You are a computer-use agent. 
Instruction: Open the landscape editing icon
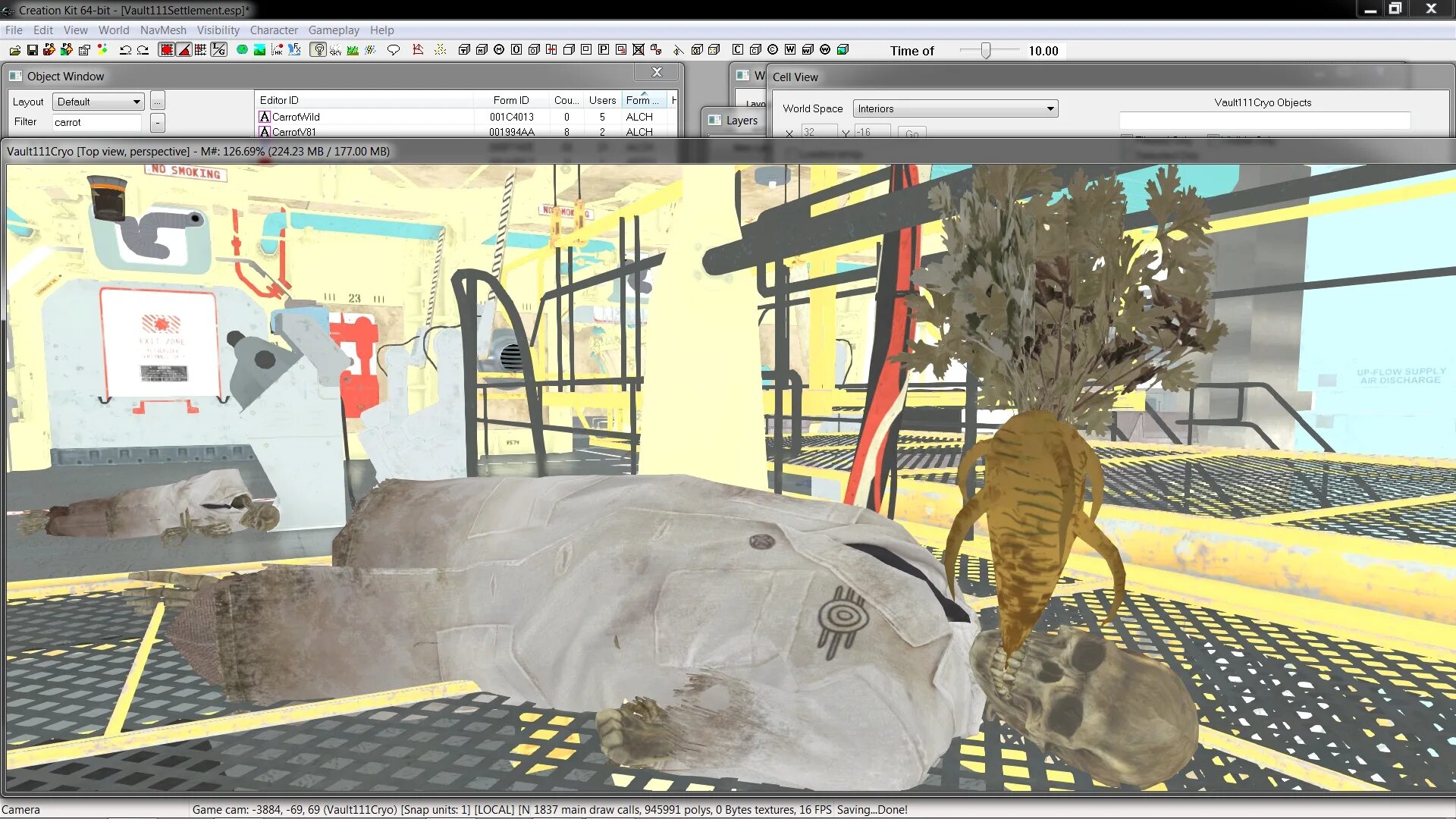point(259,50)
